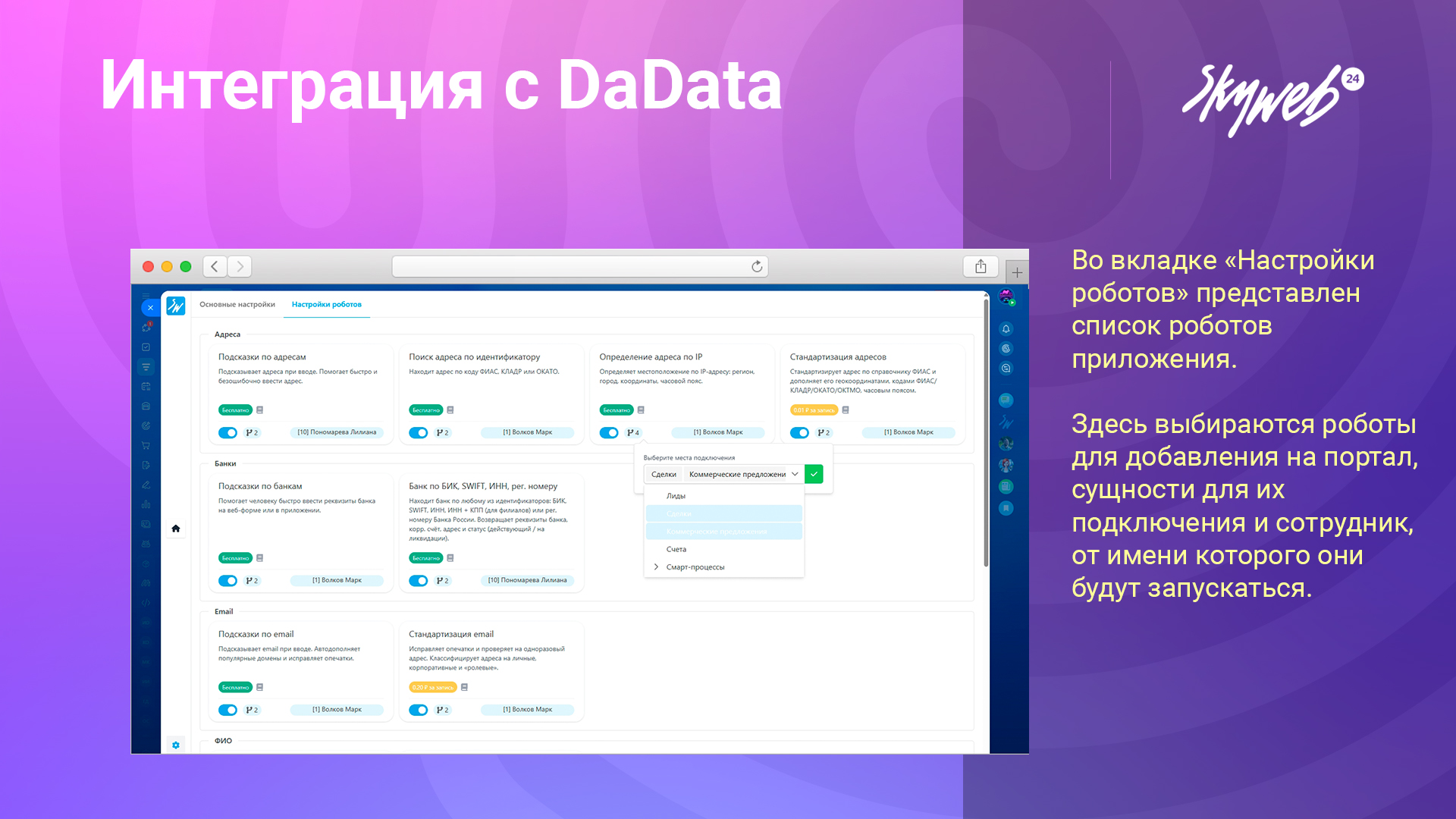Open the notifications bell icon
Image resolution: width=1456 pixels, height=819 pixels.
pyautogui.click(x=1006, y=328)
